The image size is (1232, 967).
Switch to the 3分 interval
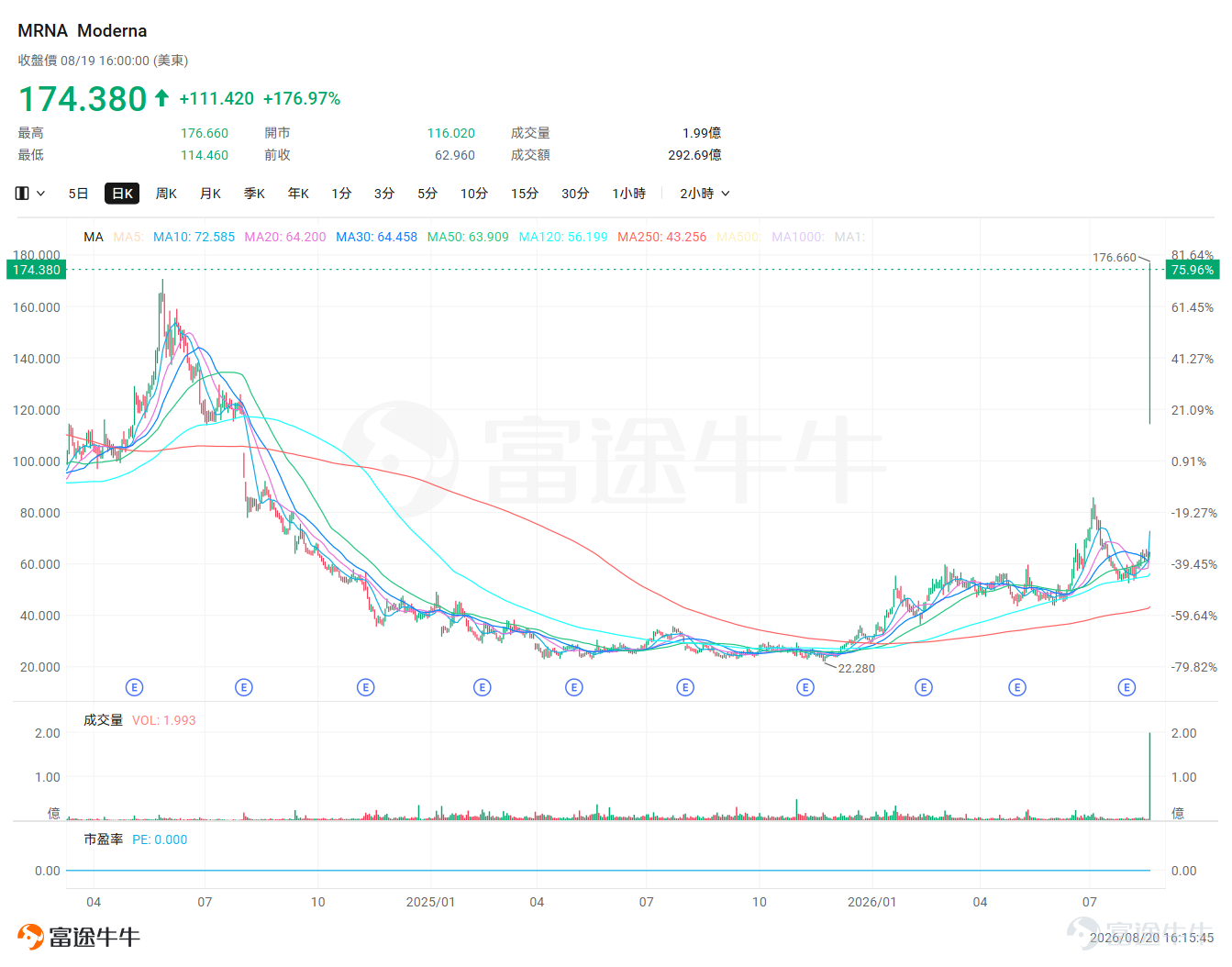coord(384,194)
